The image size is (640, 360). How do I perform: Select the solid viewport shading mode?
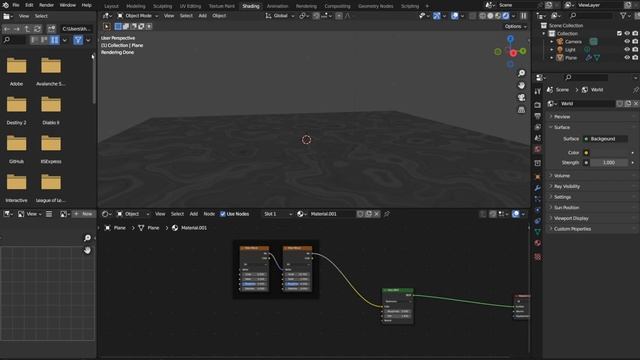pyautogui.click(x=490, y=16)
